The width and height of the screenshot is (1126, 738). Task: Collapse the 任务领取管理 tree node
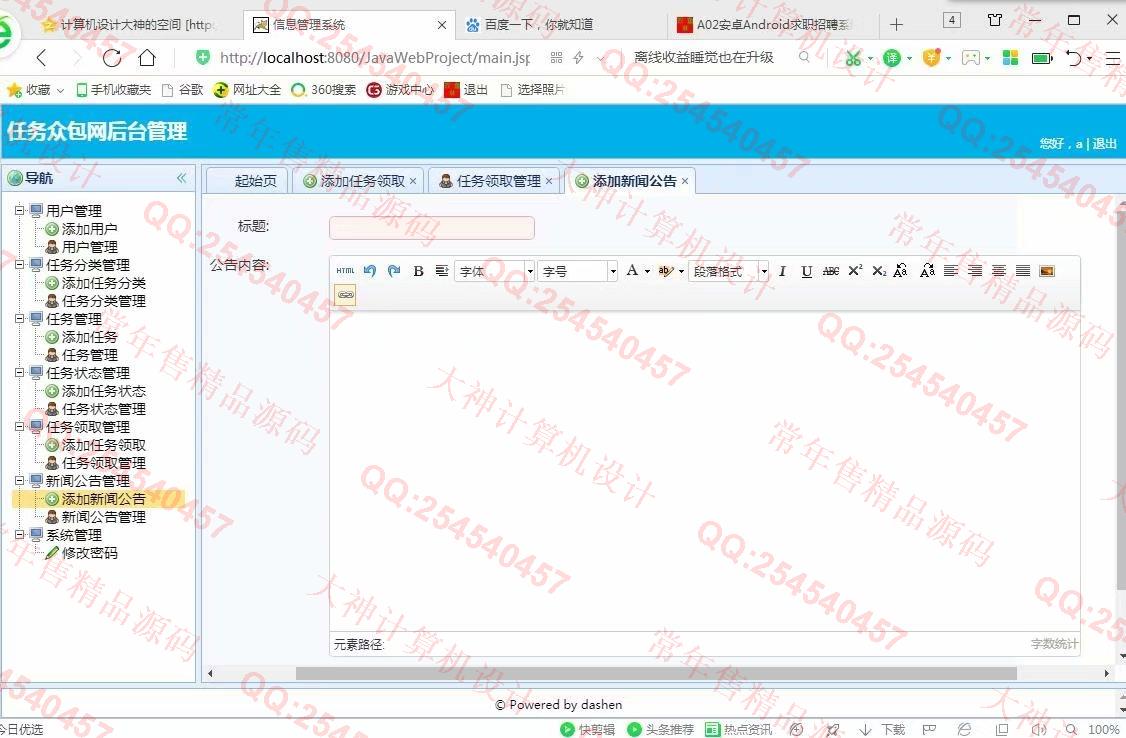[20, 426]
